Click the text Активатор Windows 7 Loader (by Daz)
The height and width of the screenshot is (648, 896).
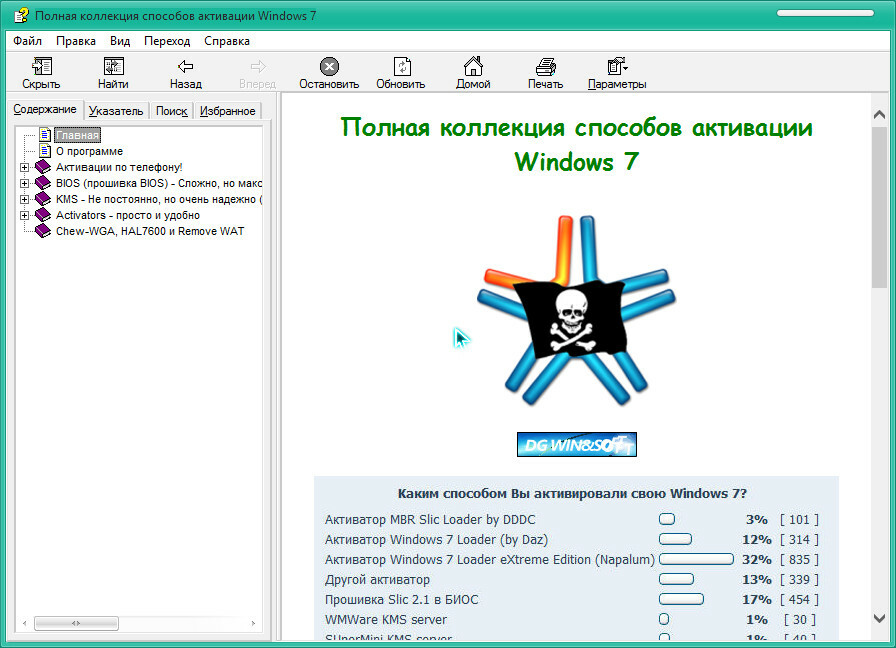[x=437, y=539]
